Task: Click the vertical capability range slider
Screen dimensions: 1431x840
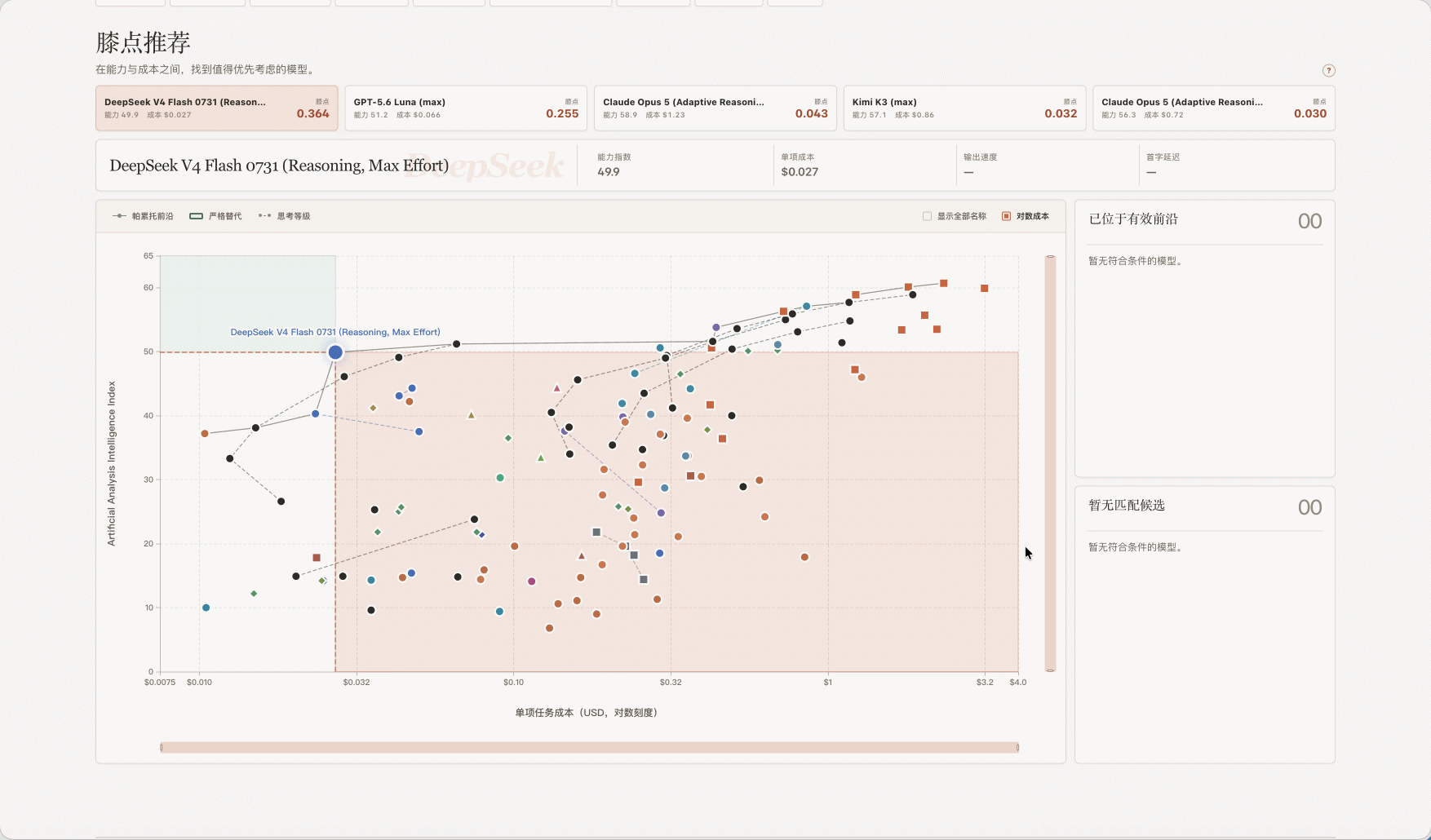Action: point(1051,463)
